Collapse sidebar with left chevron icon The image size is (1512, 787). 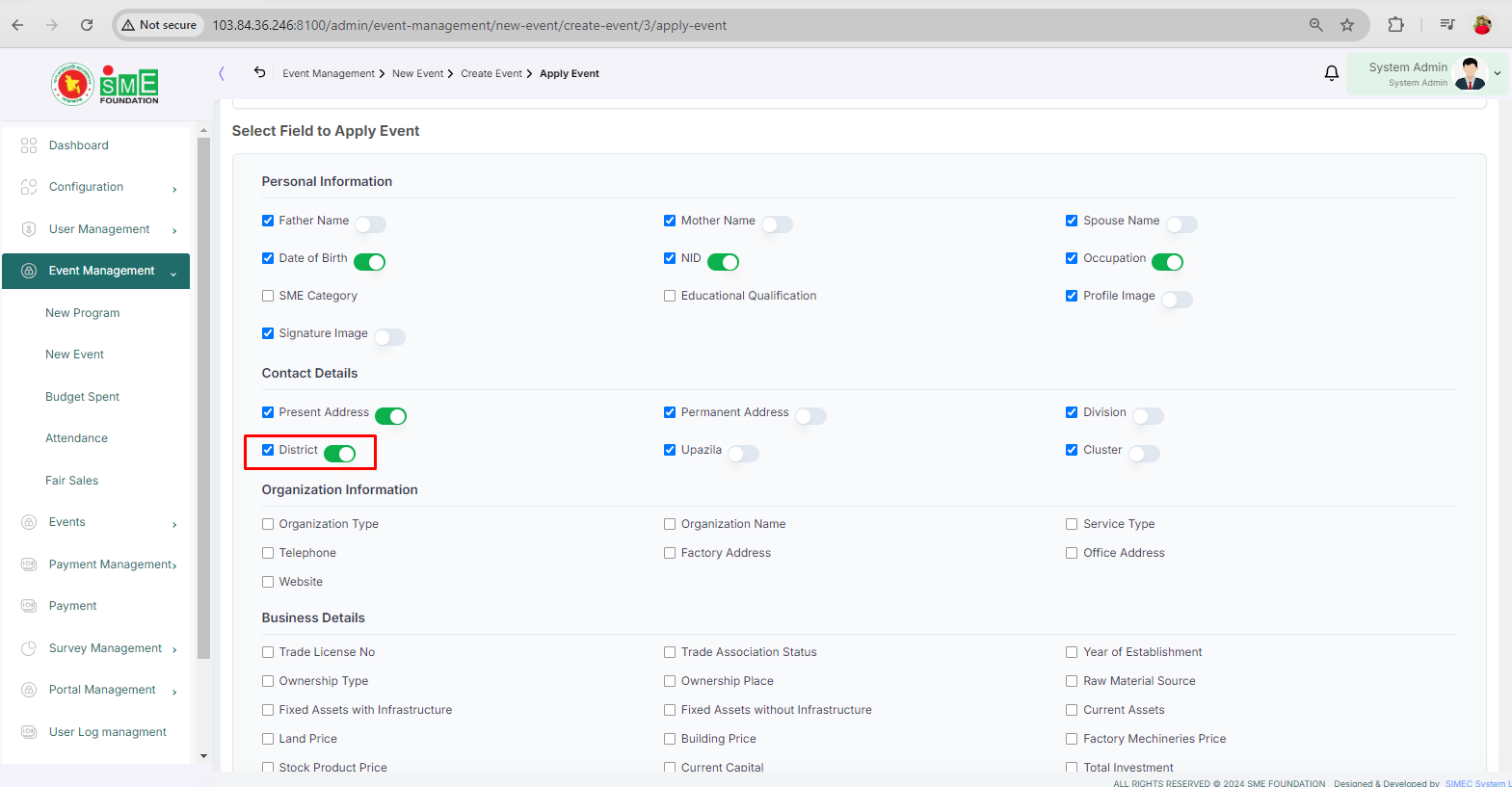[221, 73]
